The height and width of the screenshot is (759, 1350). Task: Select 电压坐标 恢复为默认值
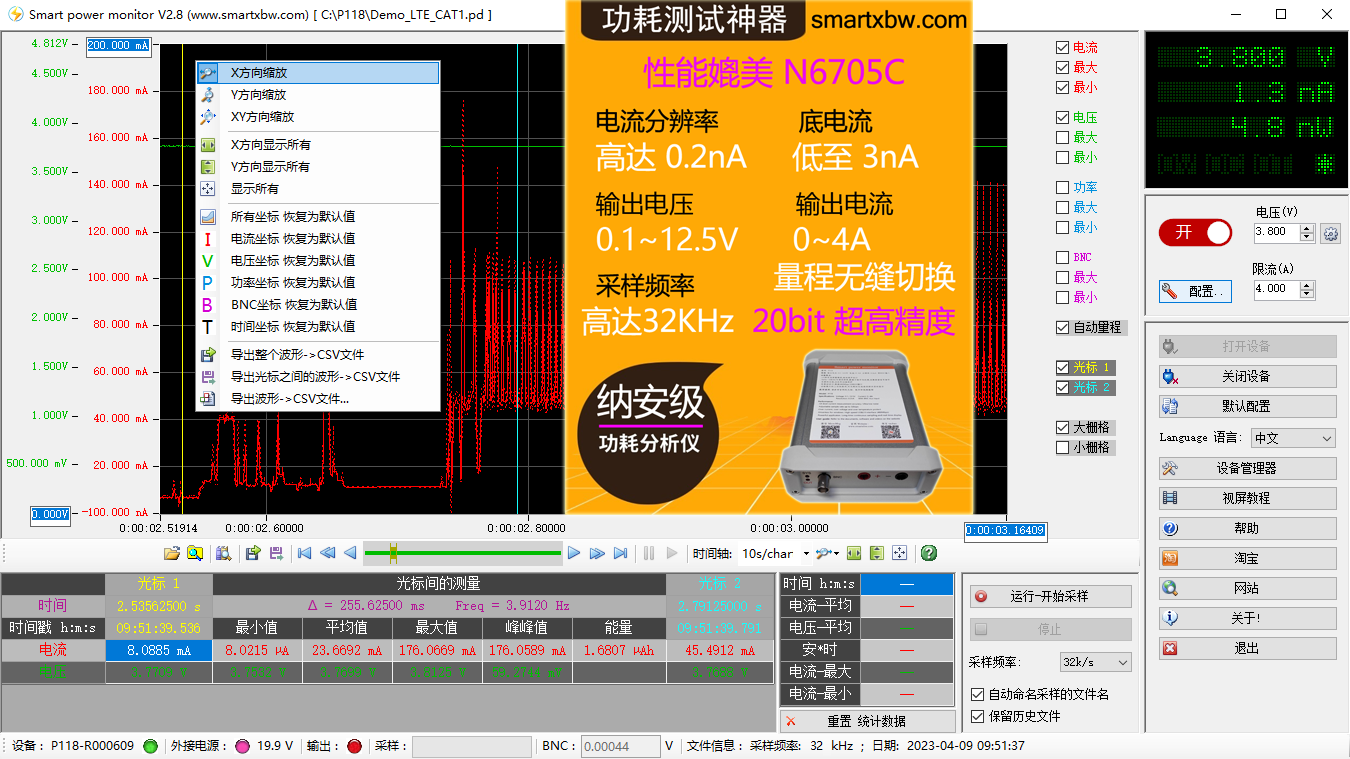pos(317,261)
